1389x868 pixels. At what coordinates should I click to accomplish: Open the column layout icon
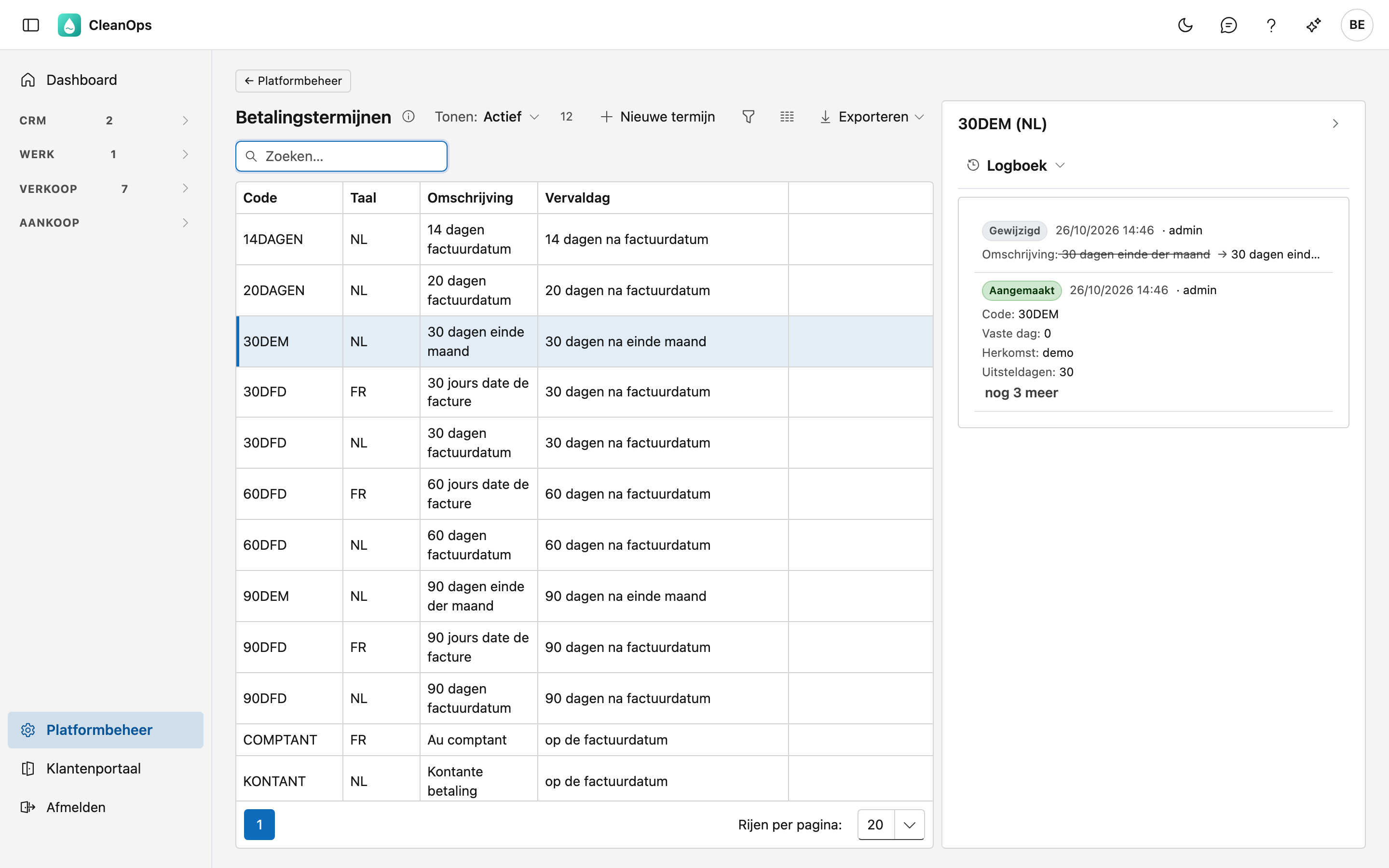pyautogui.click(x=787, y=117)
